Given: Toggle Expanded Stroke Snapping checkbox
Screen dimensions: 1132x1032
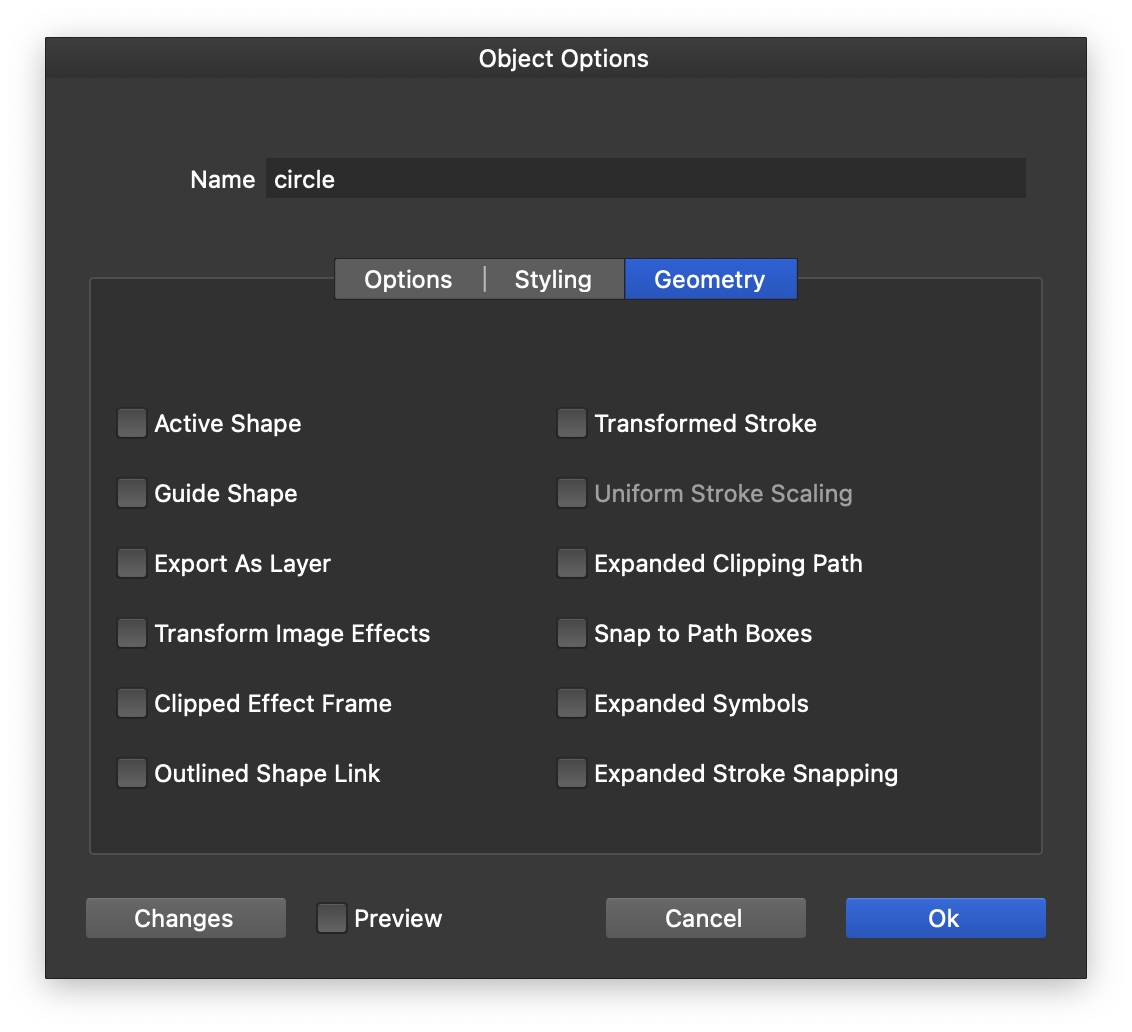Looking at the screenshot, I should (x=572, y=774).
